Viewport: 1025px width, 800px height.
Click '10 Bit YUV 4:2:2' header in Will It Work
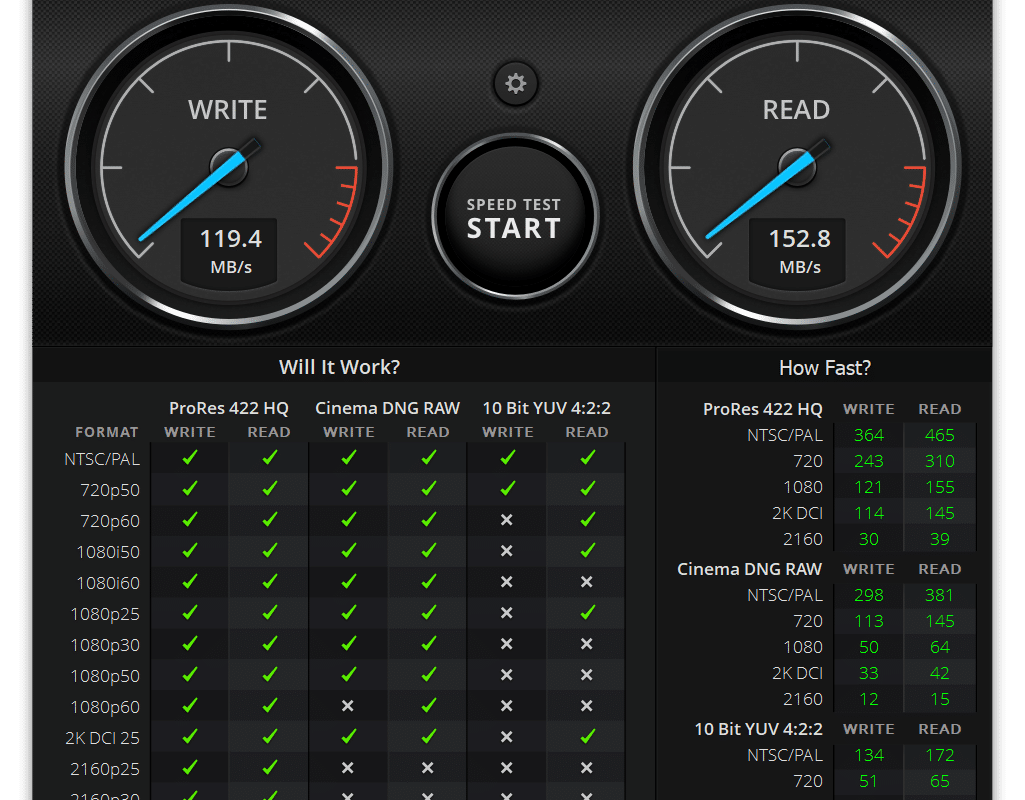coord(546,408)
